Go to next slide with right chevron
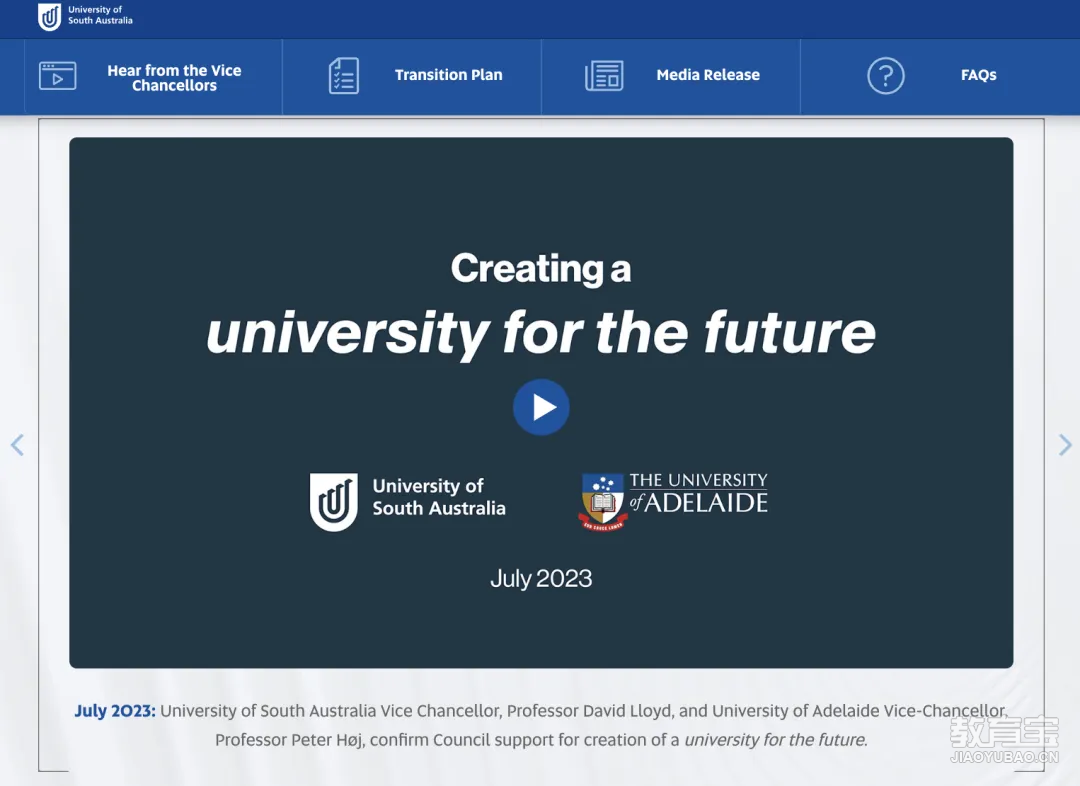Screen dimensions: 1080x786 tap(1065, 445)
